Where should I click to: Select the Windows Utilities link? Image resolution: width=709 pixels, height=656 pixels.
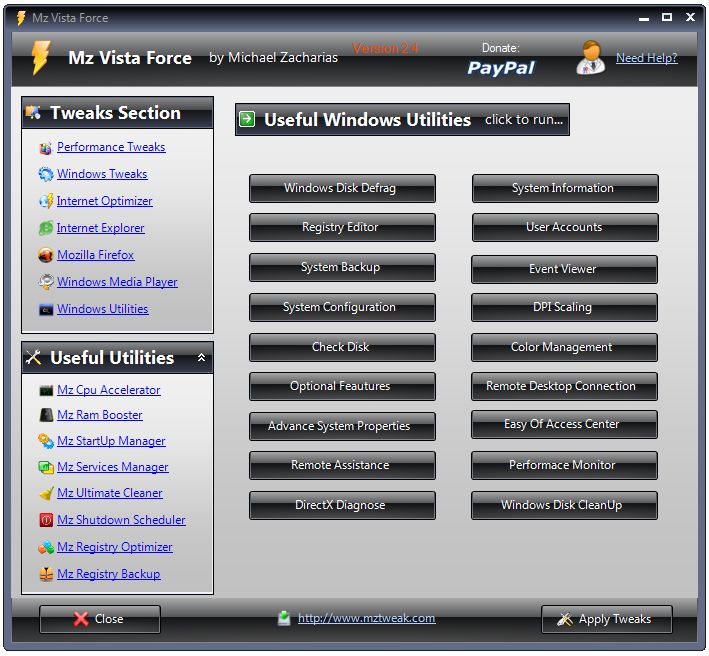coord(103,309)
